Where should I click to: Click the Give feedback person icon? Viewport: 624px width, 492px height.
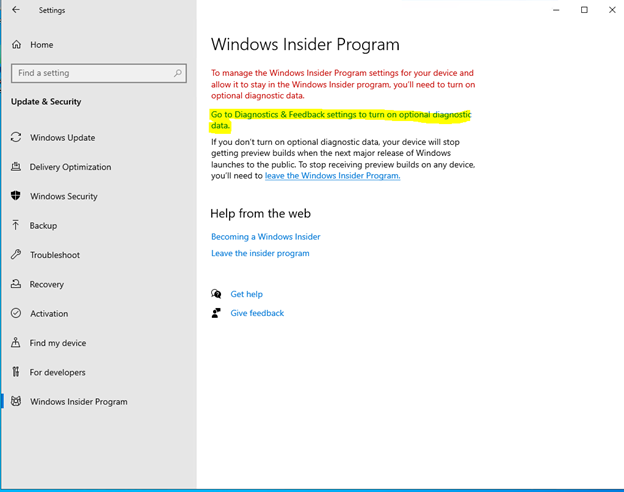point(216,313)
